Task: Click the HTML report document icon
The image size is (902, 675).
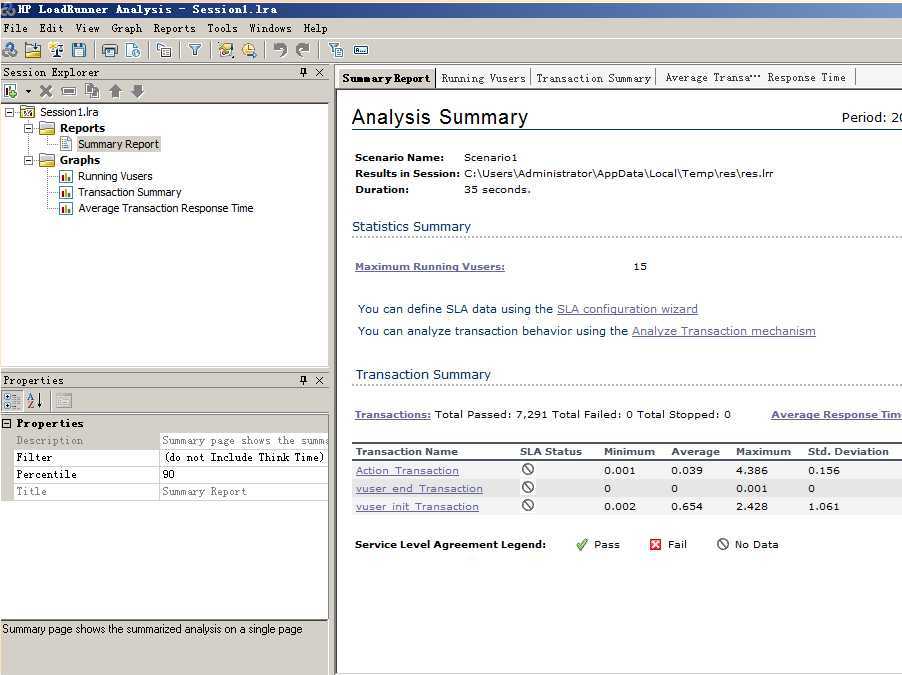Action: [x=133, y=50]
